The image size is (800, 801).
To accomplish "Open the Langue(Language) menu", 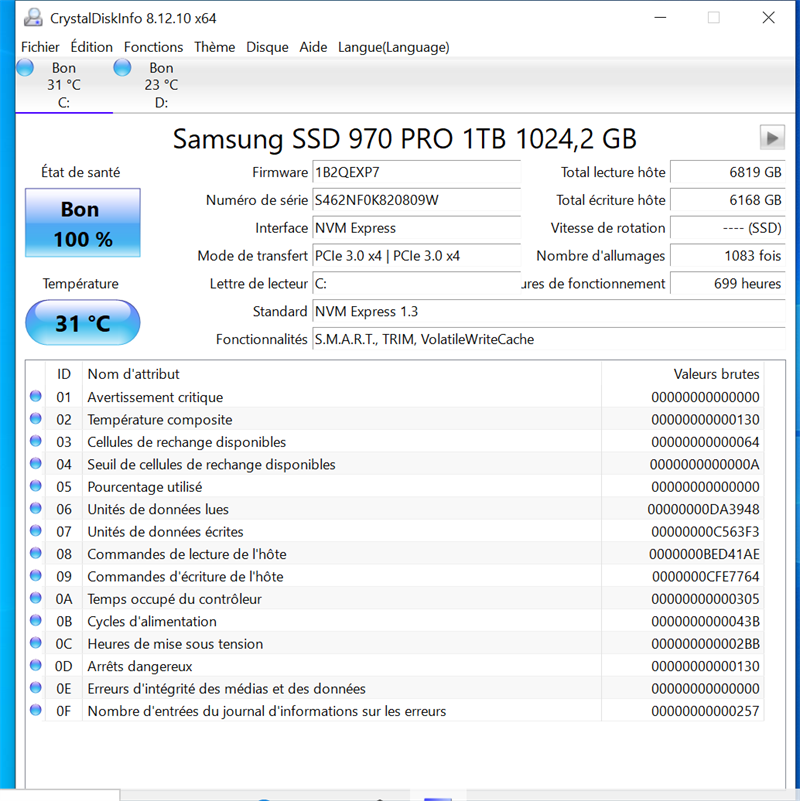I will click(x=394, y=47).
